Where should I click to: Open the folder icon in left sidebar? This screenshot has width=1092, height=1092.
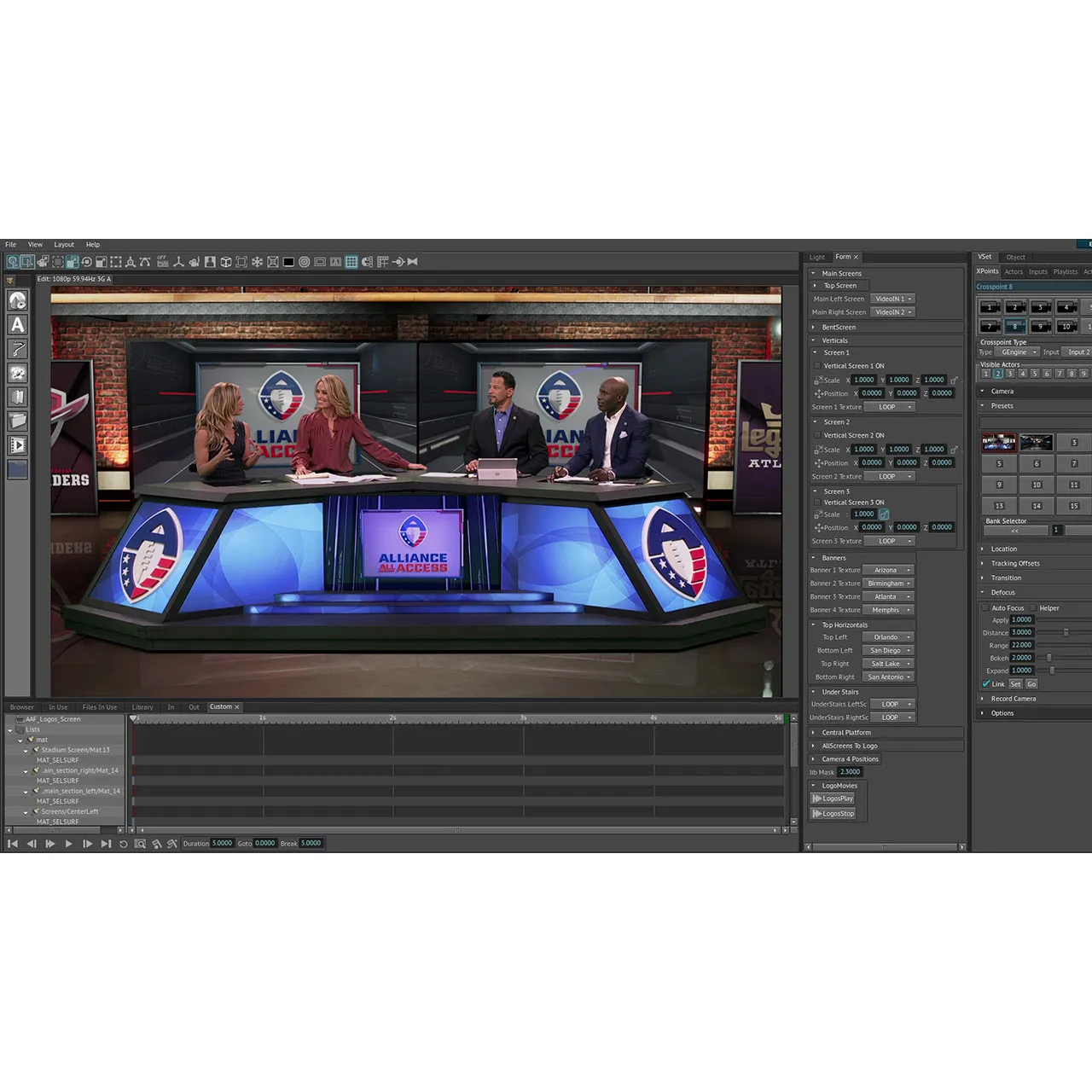[x=17, y=421]
